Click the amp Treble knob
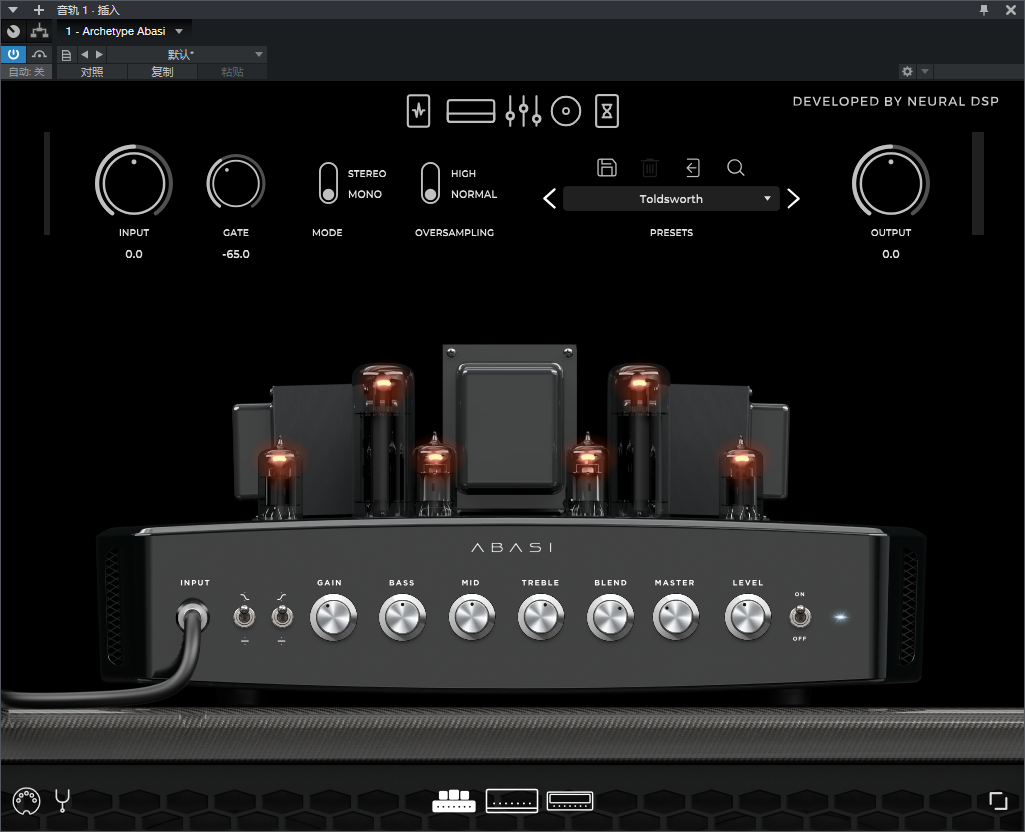 [x=541, y=616]
